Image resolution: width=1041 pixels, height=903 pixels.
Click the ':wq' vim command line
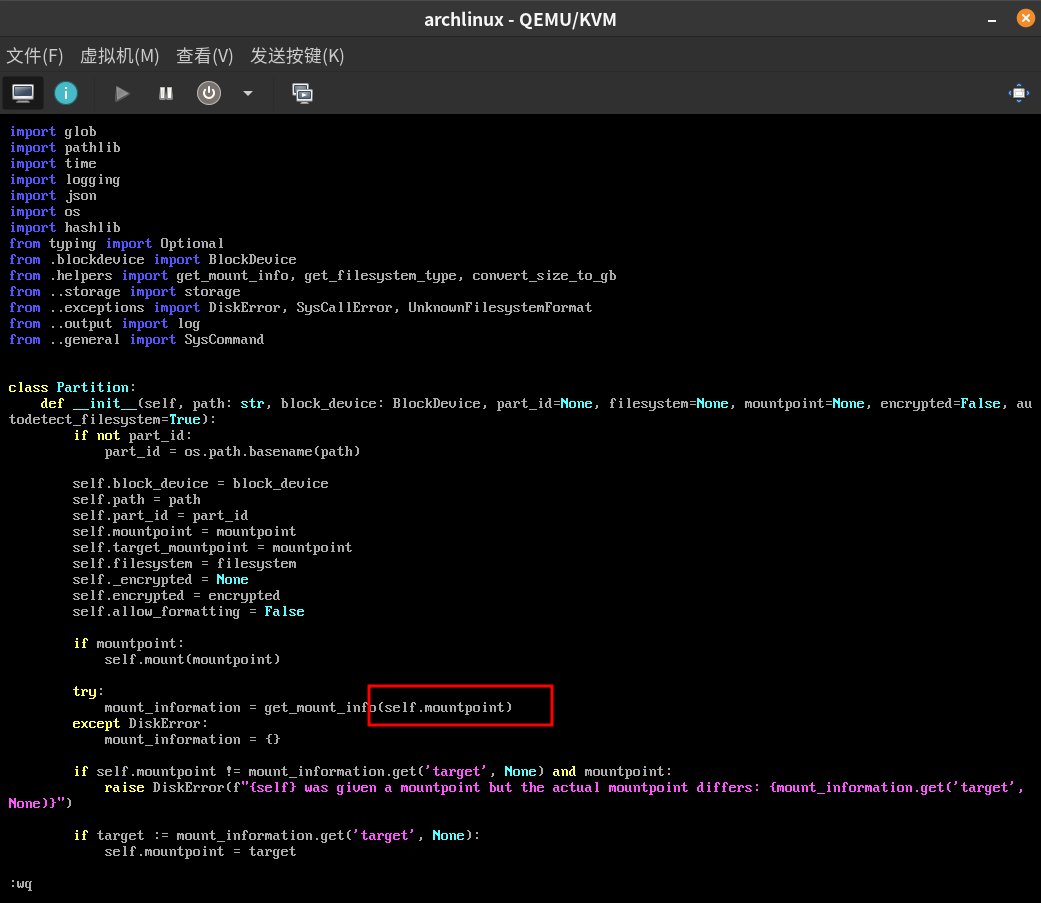click(x=21, y=884)
